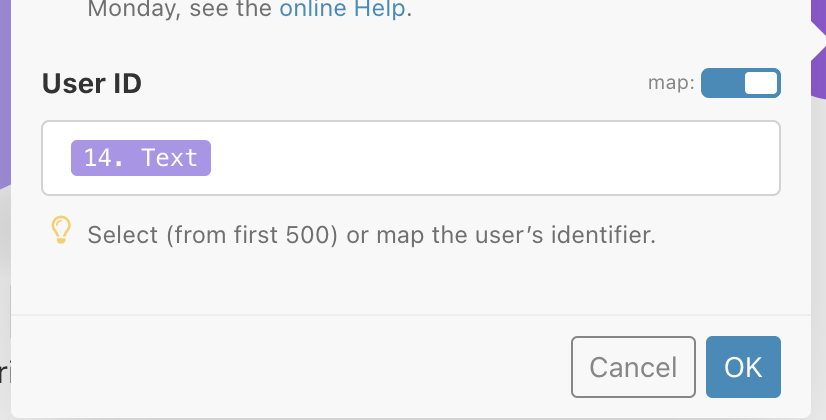Click the 'map:' label text
This screenshot has height=420, width=826.
[671, 83]
